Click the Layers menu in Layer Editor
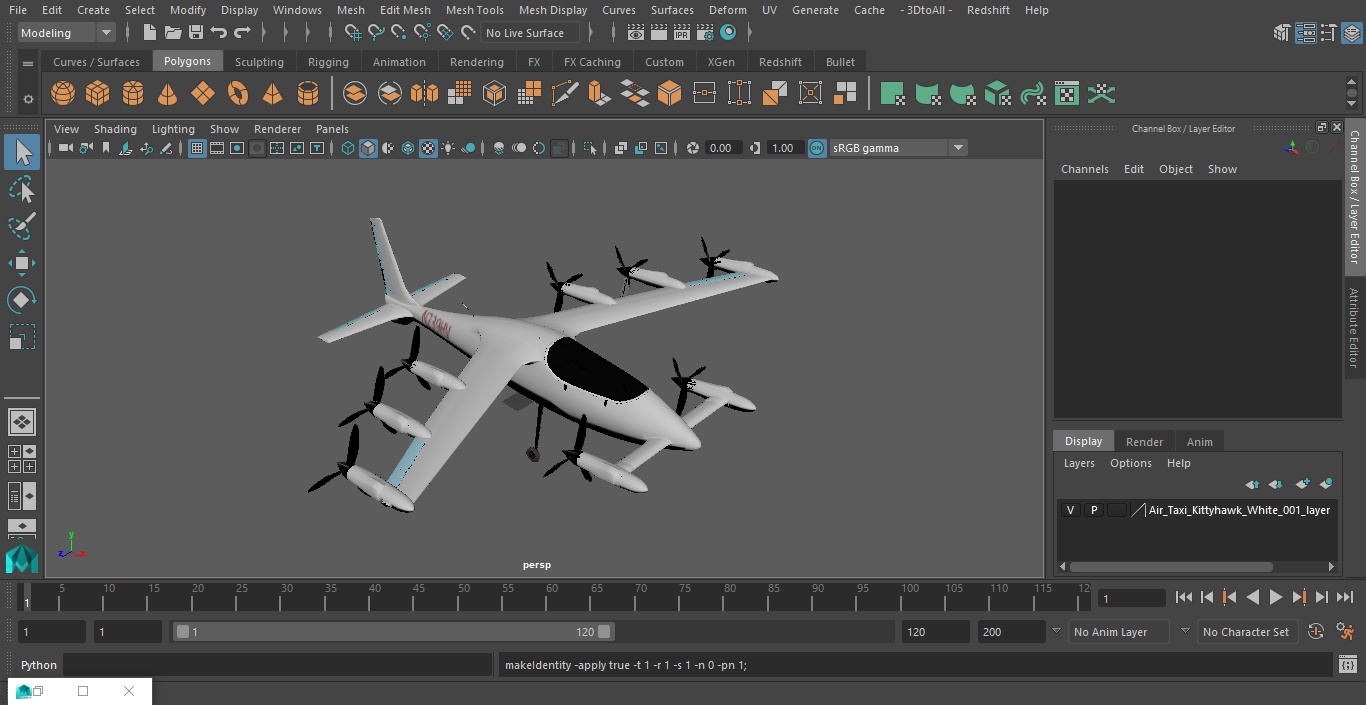 1078,463
